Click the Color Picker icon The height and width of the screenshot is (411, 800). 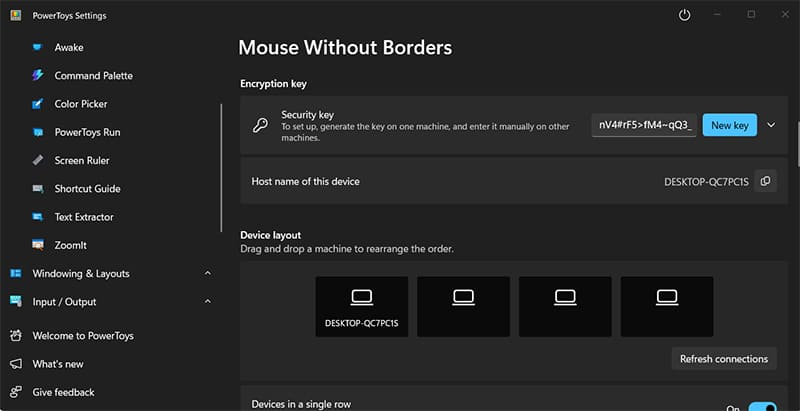tap(38, 104)
